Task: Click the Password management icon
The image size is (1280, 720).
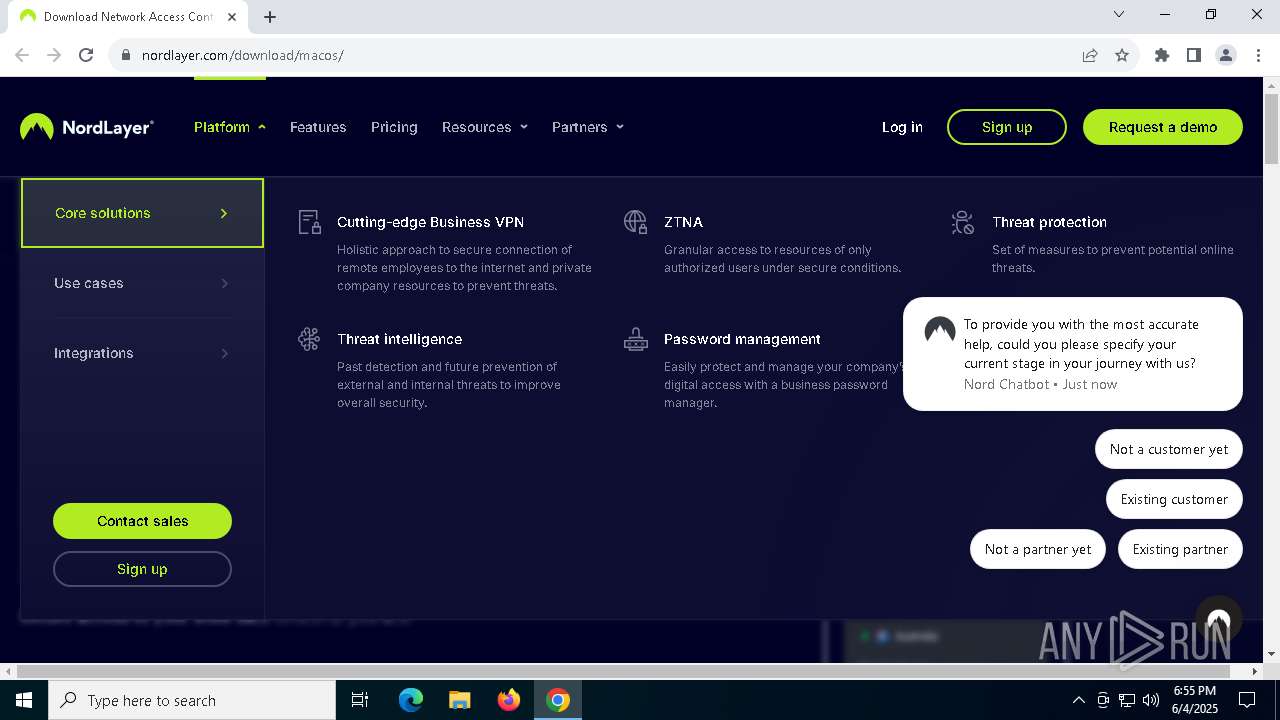Action: pos(636,339)
